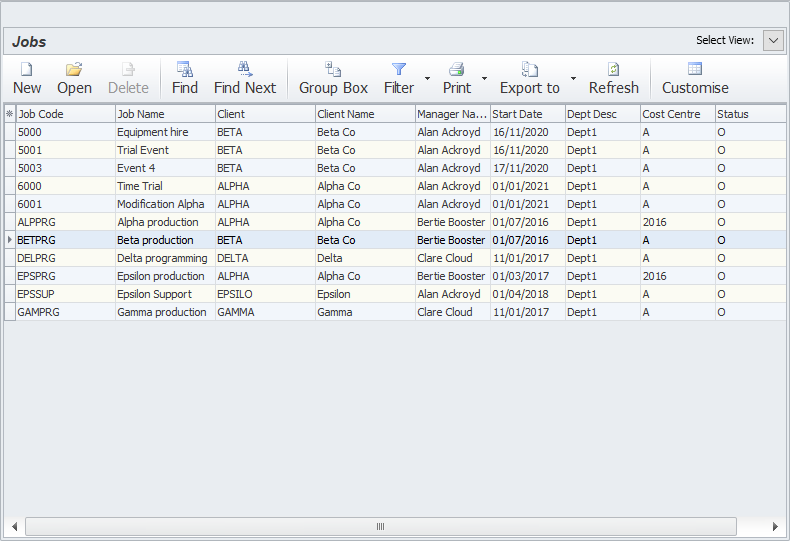Image resolution: width=790 pixels, height=541 pixels.
Task: Select the Gamma production job name
Action: (165, 312)
